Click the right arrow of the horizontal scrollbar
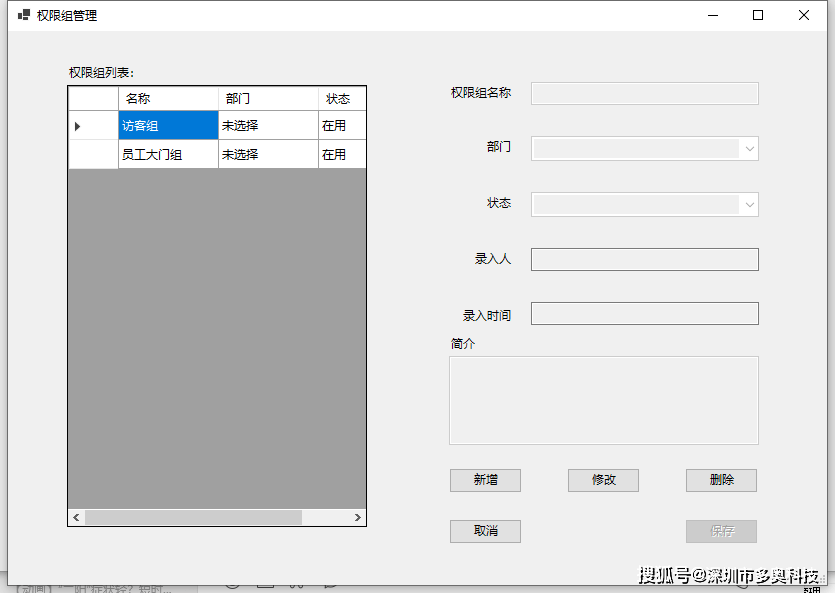This screenshot has height=593, width=835. (359, 517)
